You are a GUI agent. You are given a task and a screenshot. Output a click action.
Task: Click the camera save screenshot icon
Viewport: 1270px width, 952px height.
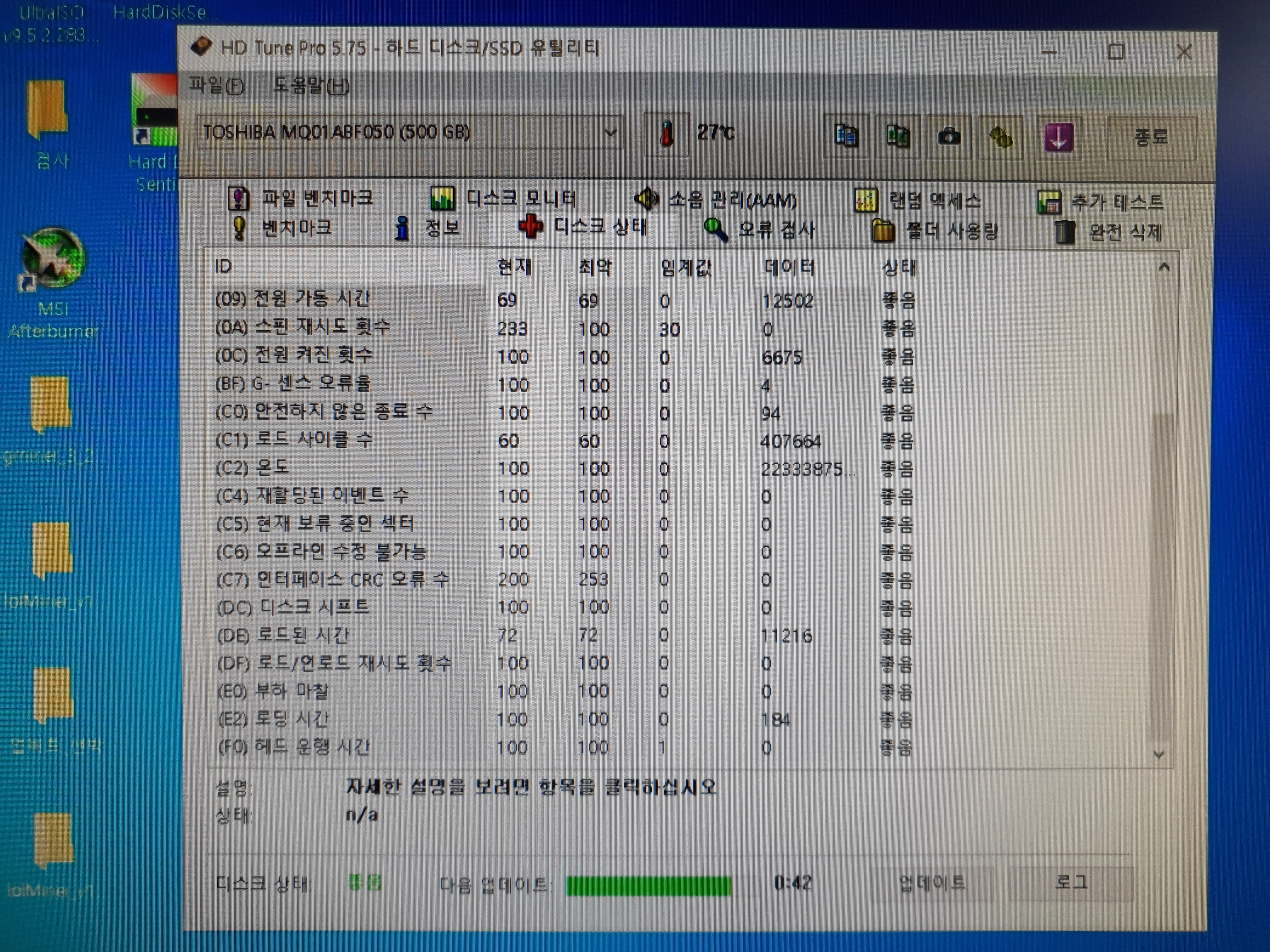click(948, 137)
